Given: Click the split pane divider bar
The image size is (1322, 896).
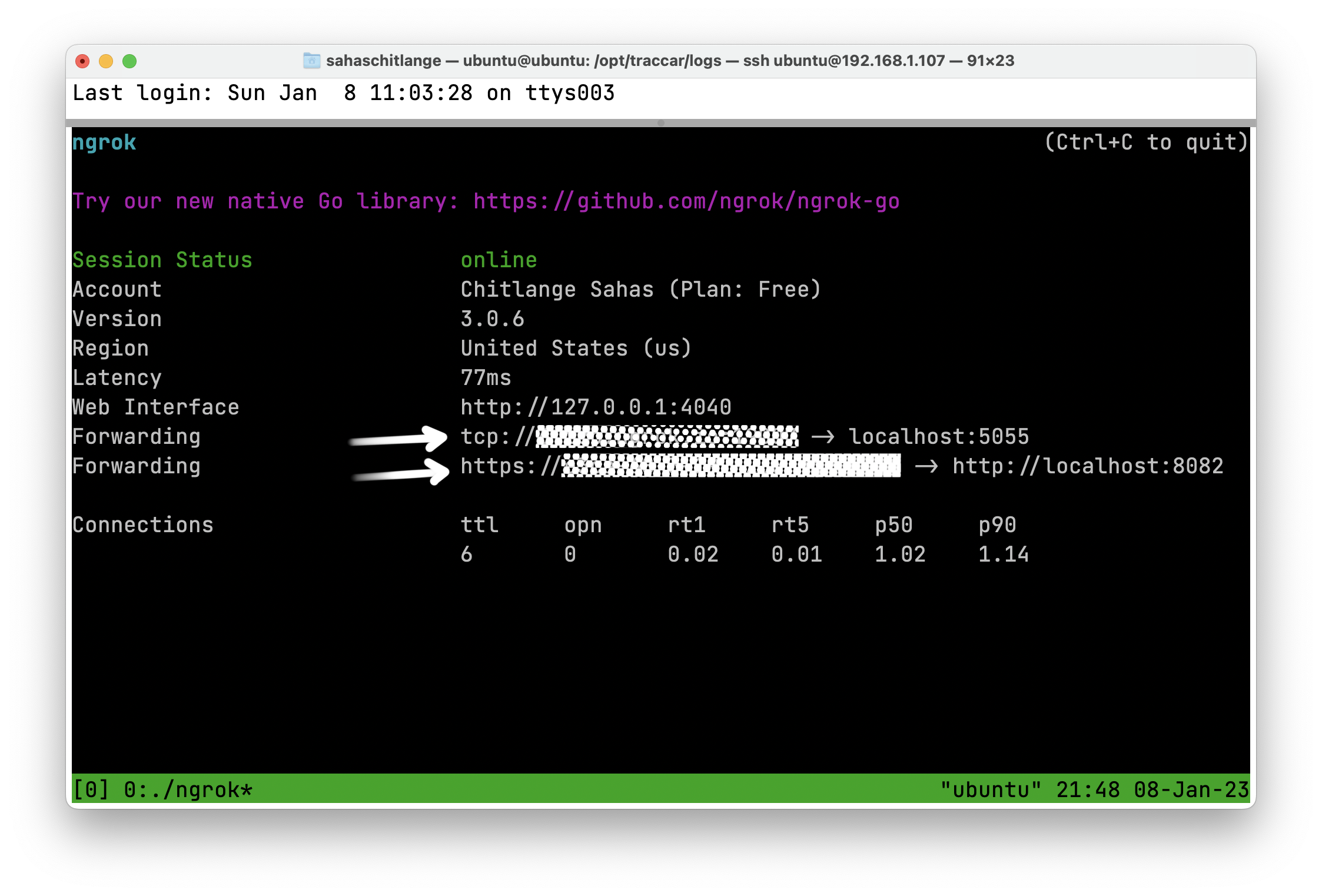Looking at the screenshot, I should (660, 123).
